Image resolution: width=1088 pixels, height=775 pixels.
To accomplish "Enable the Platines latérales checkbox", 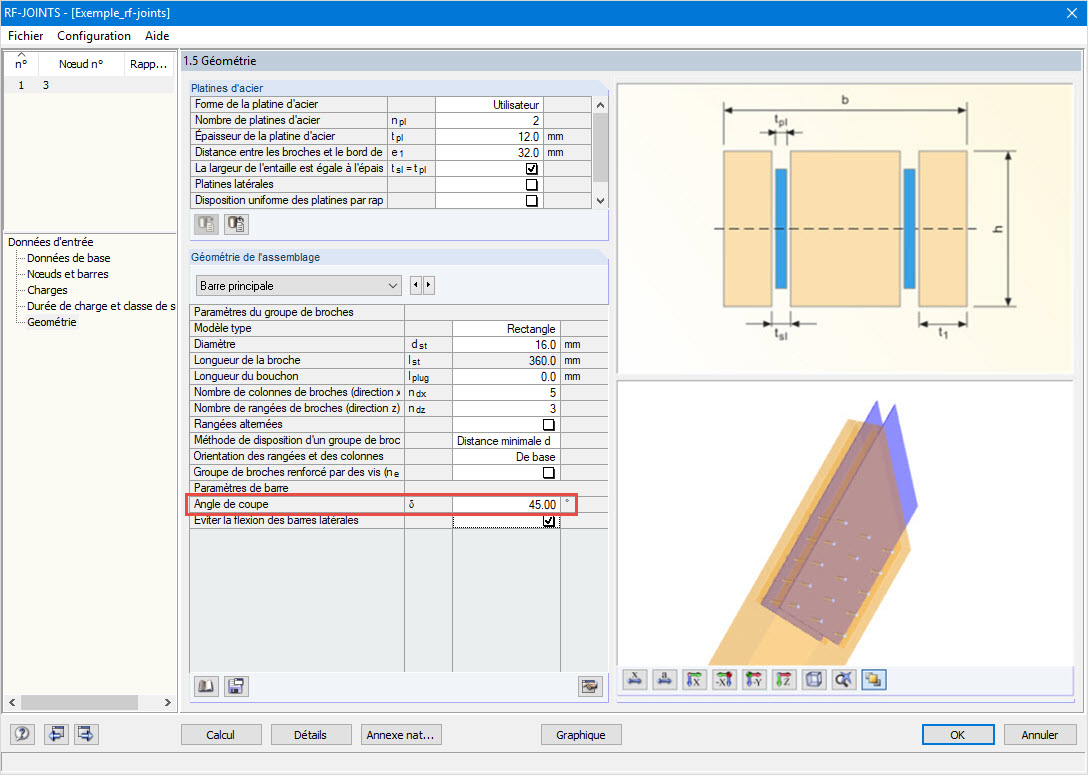I will pos(532,185).
